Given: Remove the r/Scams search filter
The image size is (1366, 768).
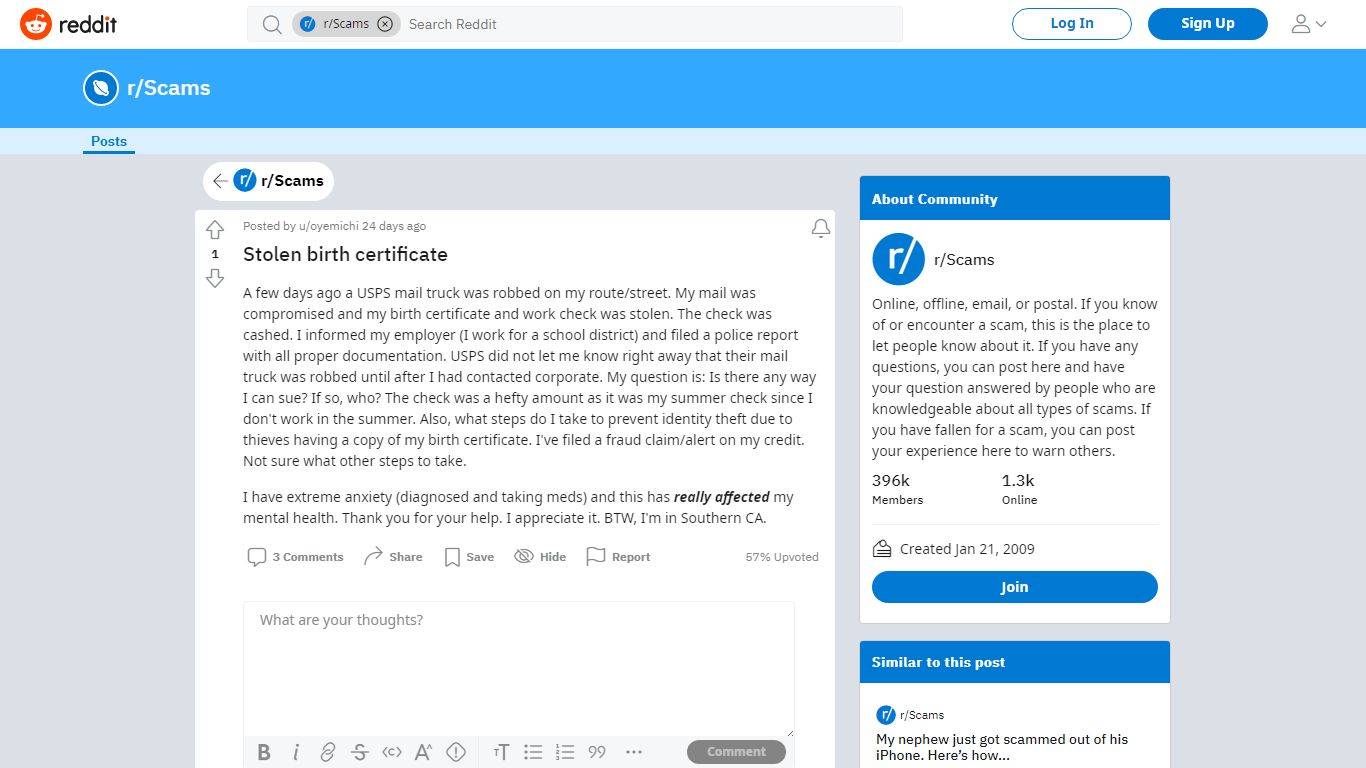Looking at the screenshot, I should pos(385,24).
